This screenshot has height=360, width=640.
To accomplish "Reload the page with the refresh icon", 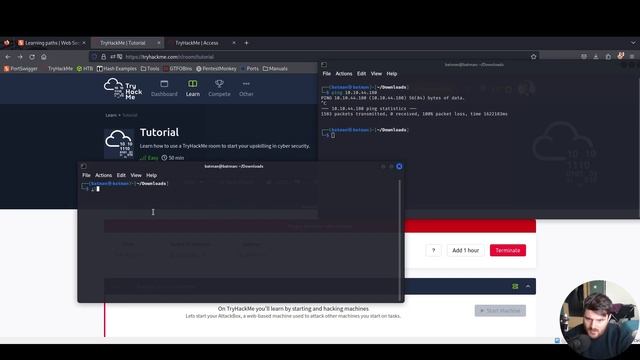I will click(x=32, y=57).
